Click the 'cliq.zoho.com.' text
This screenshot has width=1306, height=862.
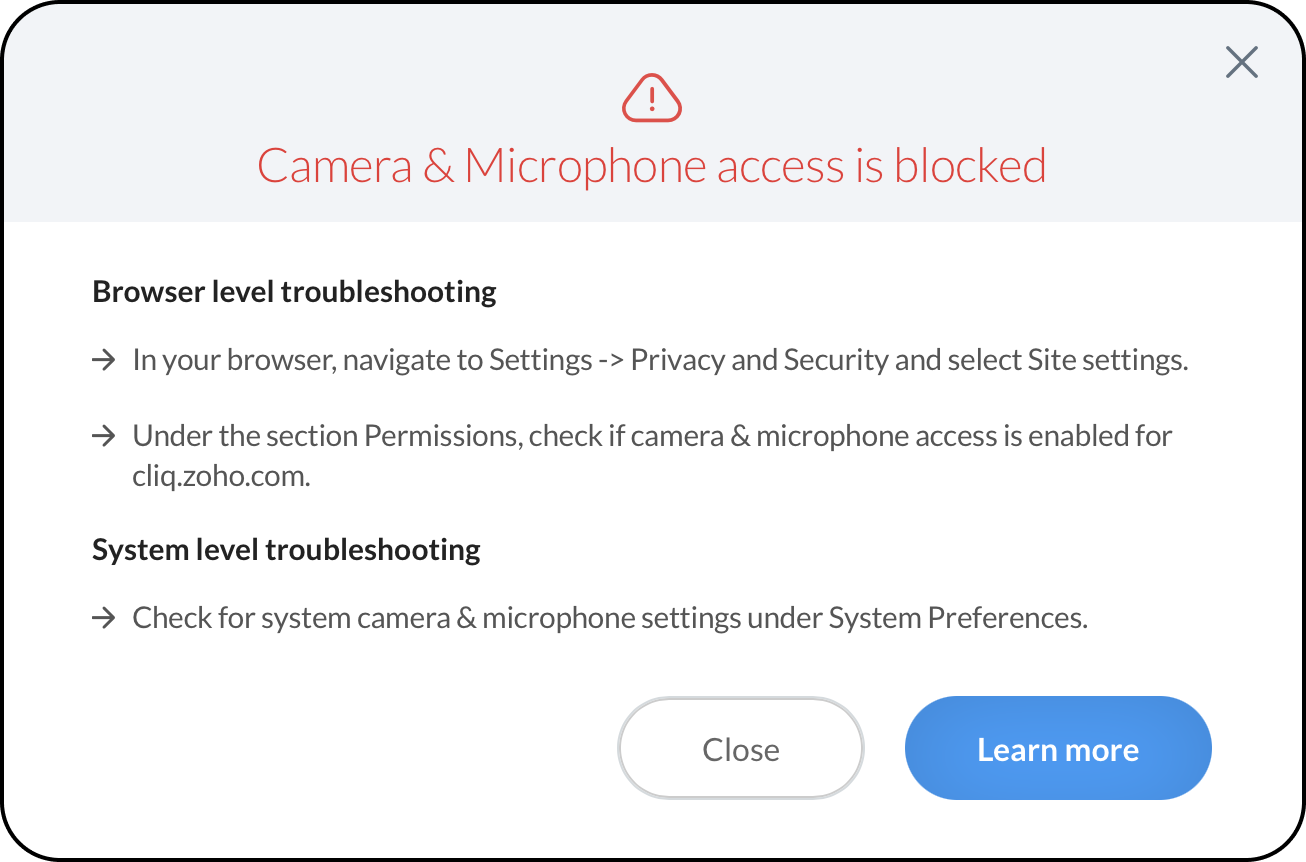[x=221, y=476]
